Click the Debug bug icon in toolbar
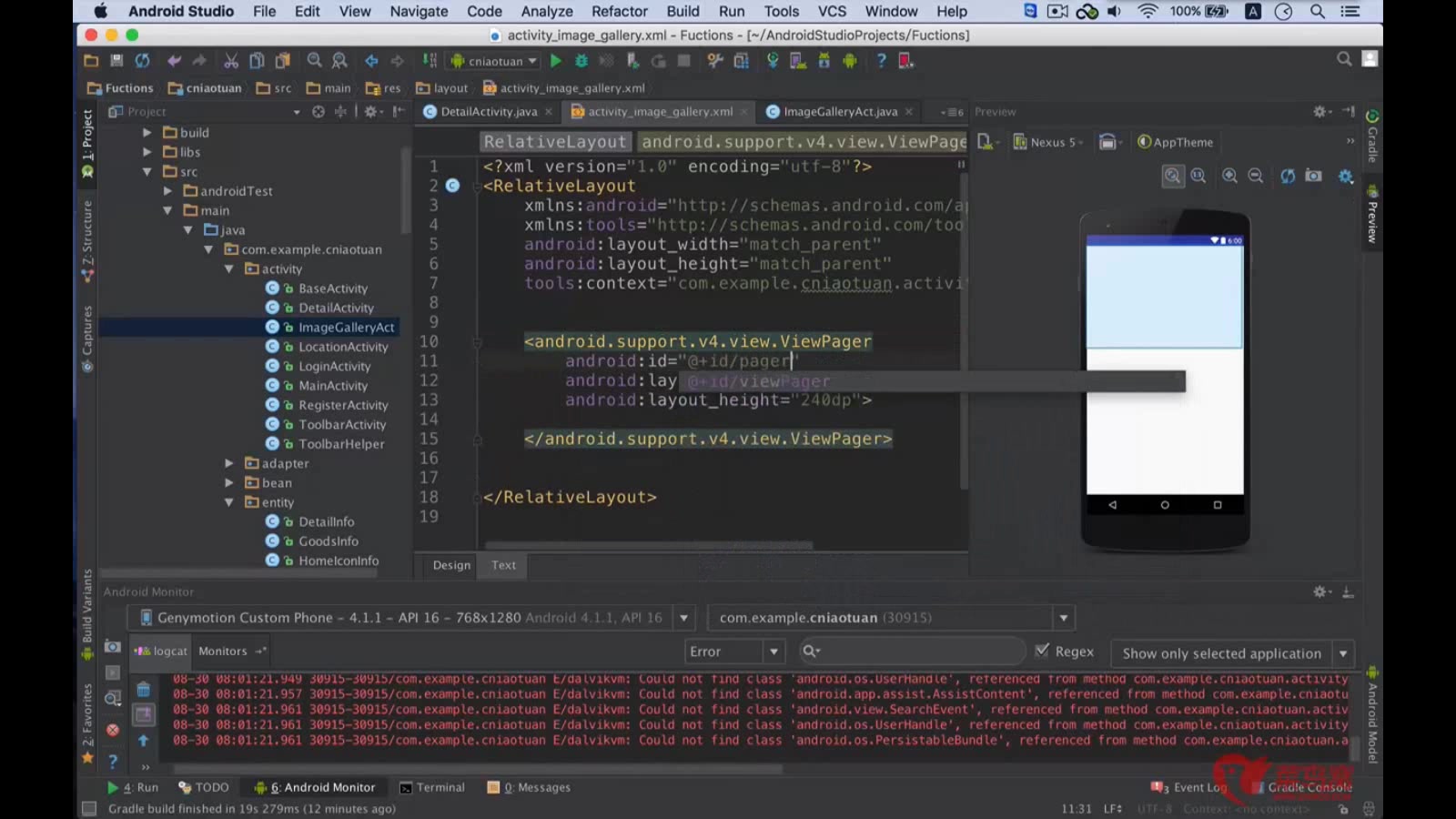 (x=581, y=61)
